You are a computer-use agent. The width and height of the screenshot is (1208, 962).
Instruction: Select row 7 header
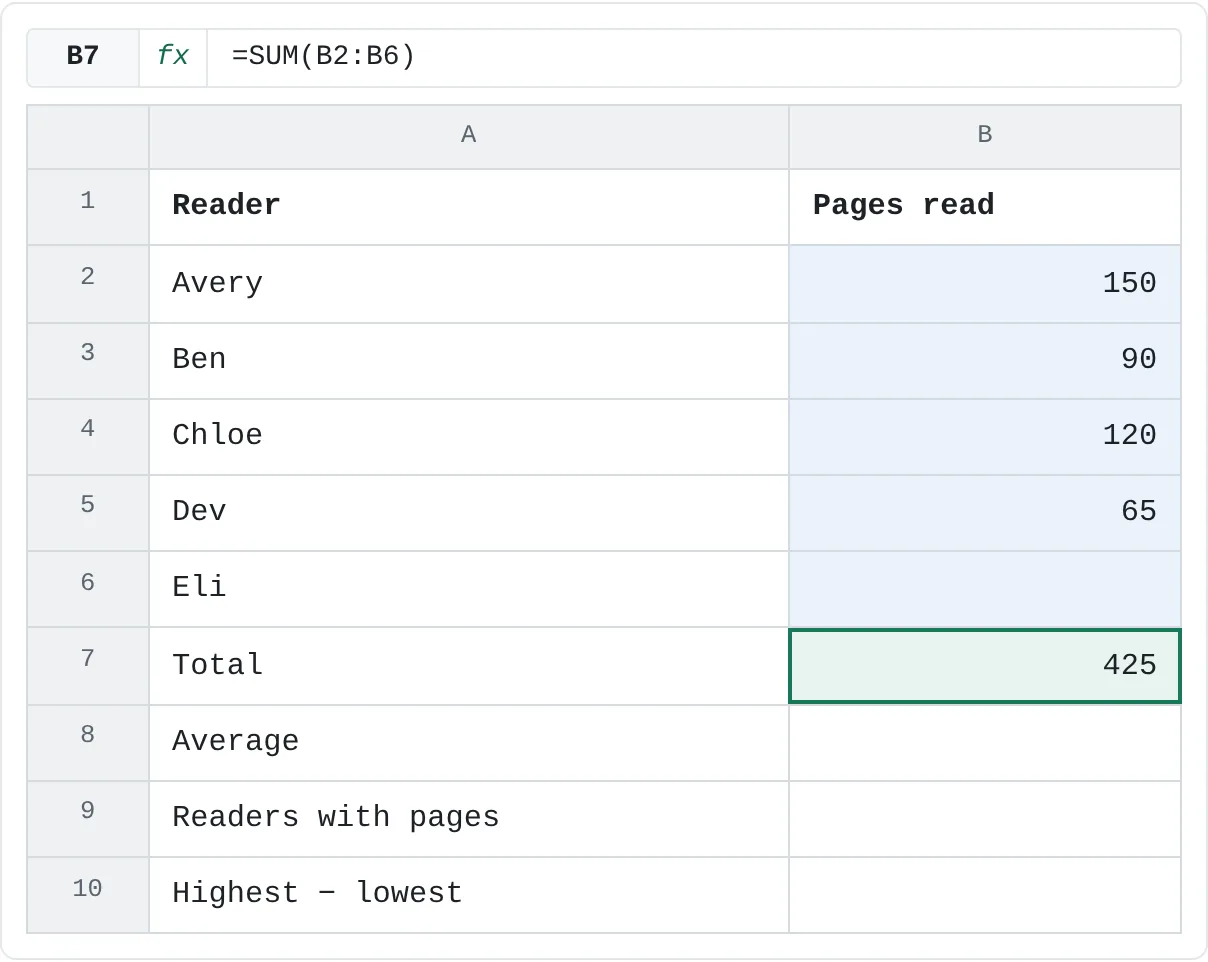(88, 665)
